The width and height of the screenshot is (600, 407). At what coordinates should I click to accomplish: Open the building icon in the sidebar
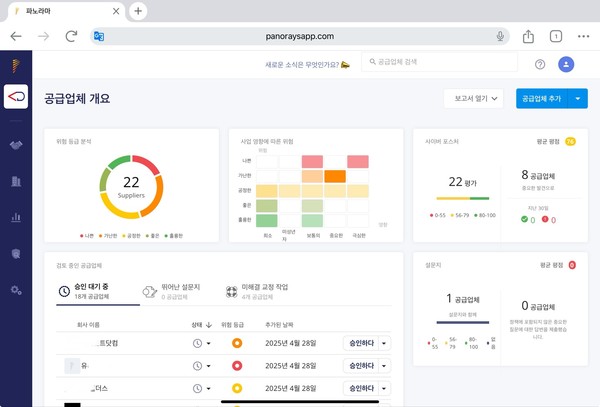(x=16, y=181)
